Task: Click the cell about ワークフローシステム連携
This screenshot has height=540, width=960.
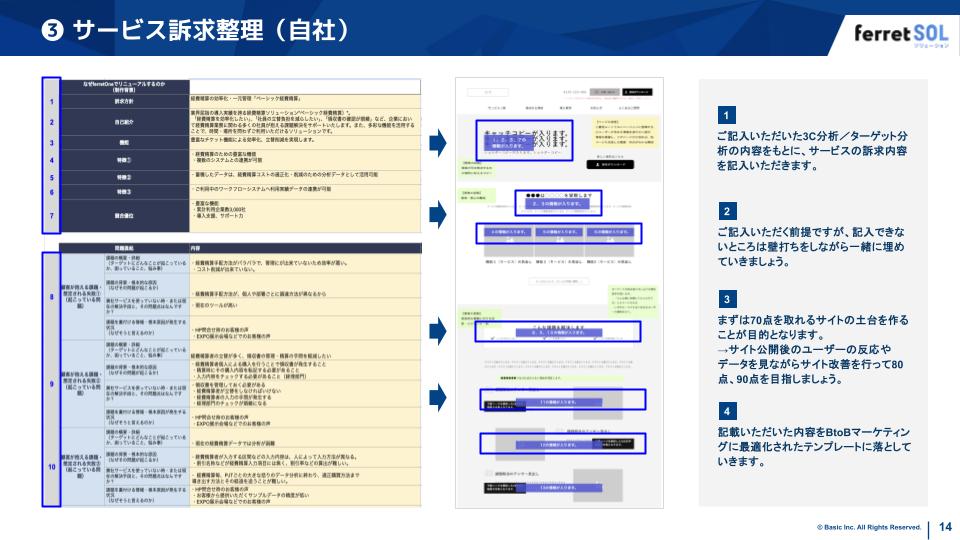Action: click(305, 192)
